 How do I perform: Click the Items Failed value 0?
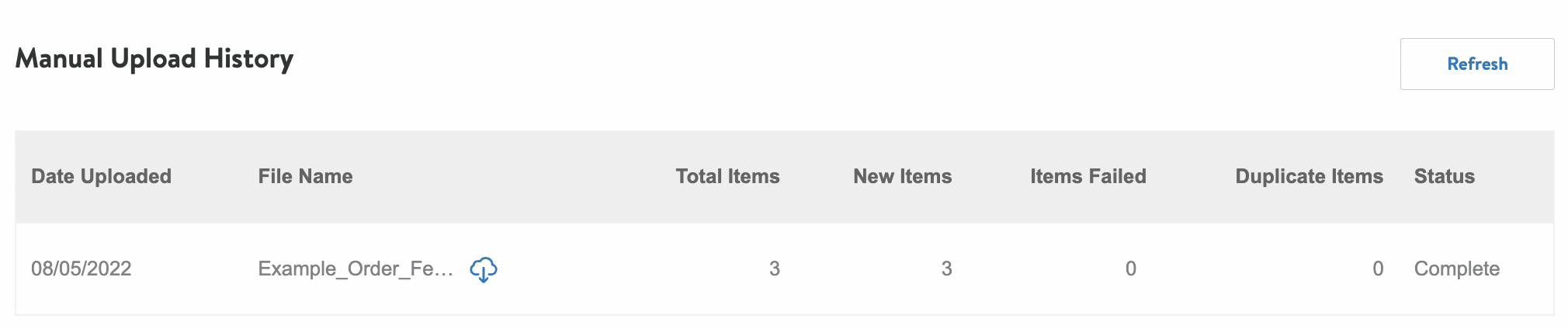pos(1130,268)
